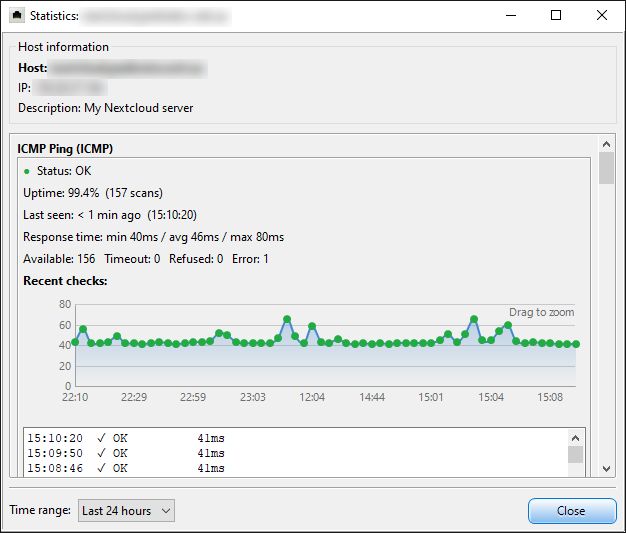Click the 'Status: OK' text

click(x=64, y=171)
